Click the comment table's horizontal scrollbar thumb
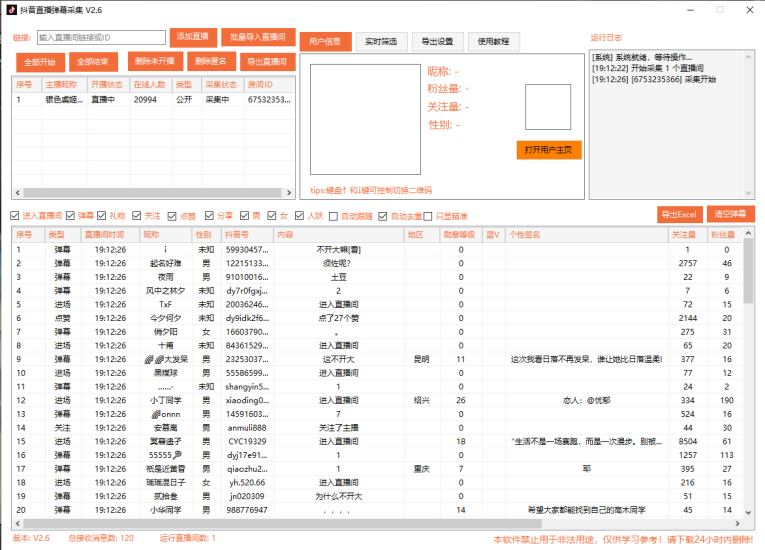The height and width of the screenshot is (550, 765). [282, 524]
